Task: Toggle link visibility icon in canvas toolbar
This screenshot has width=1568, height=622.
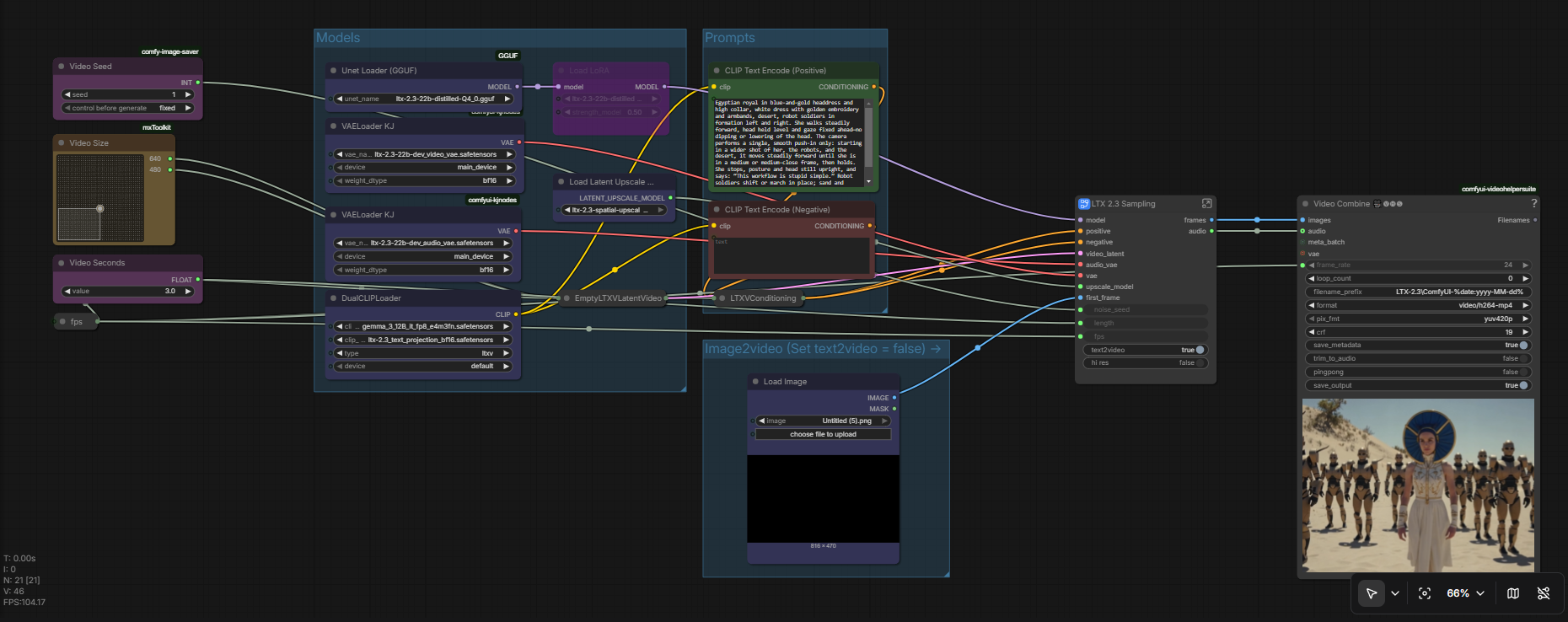Action: click(1544, 593)
